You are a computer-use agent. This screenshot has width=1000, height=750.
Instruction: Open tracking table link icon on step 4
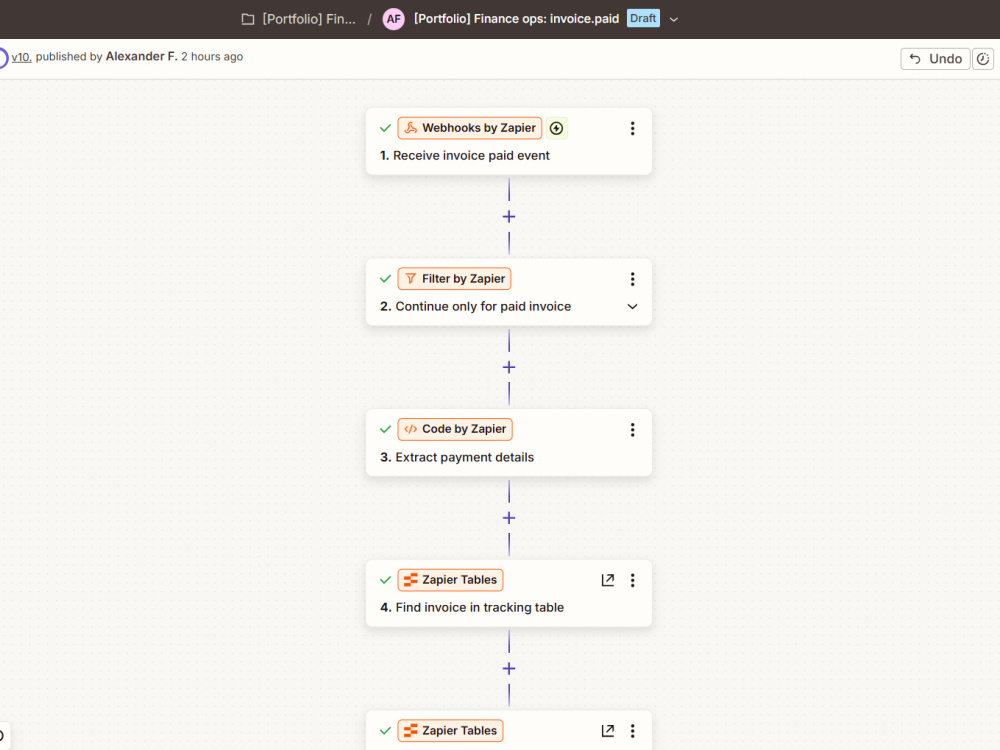coord(608,580)
